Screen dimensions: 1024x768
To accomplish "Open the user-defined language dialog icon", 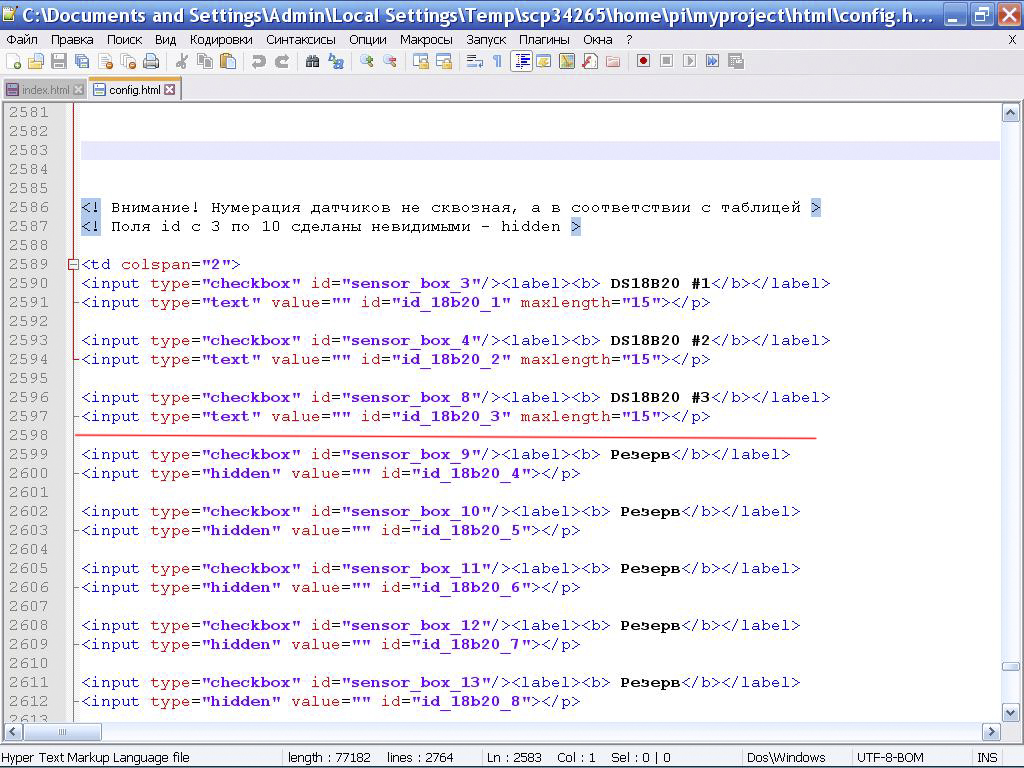I will coord(543,61).
